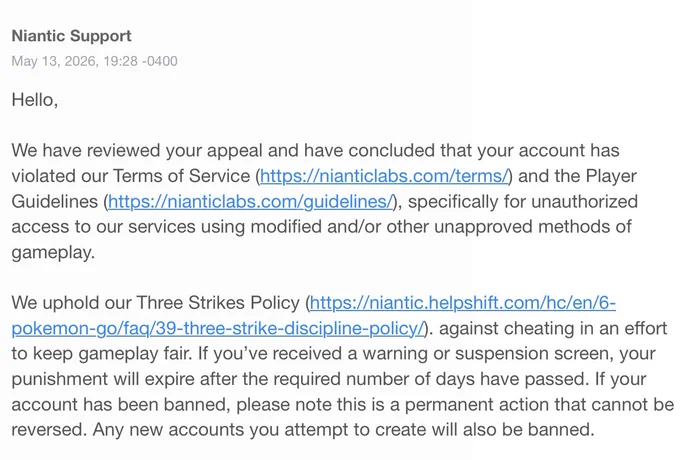Open the nianticlabs.com/guidelines link

pos(250,202)
